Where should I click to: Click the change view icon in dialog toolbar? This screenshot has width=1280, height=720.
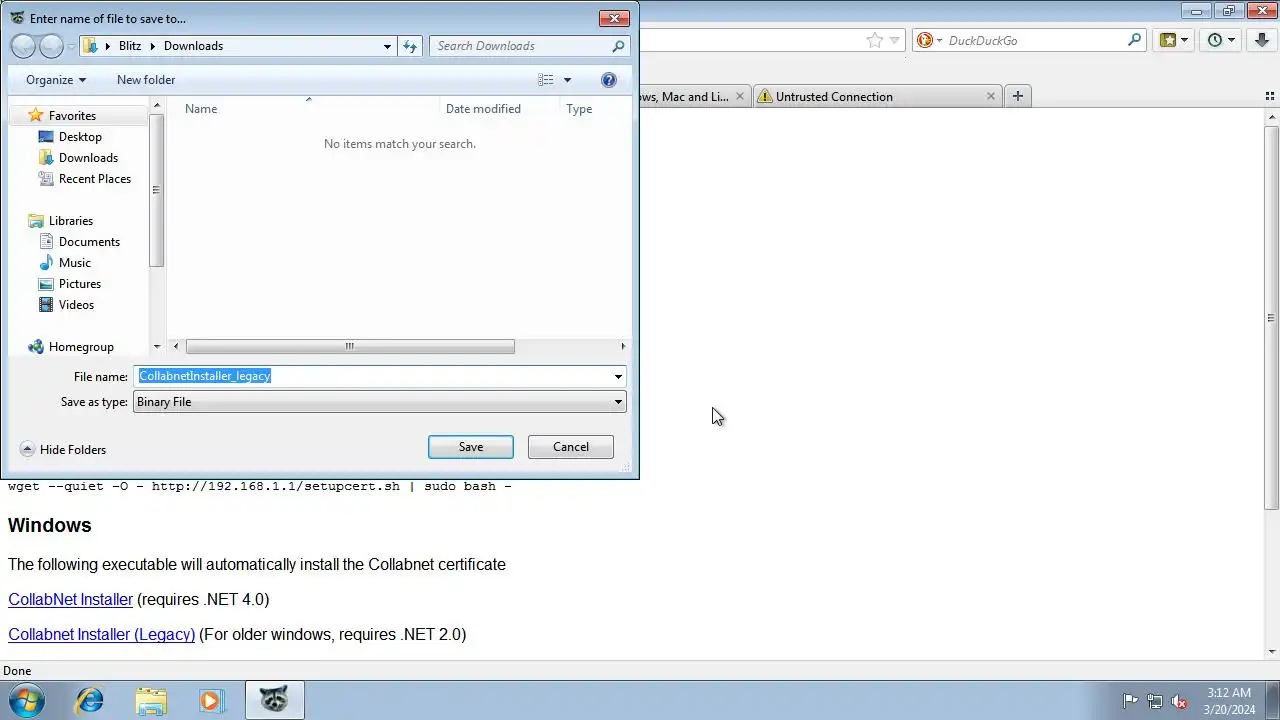pos(545,80)
